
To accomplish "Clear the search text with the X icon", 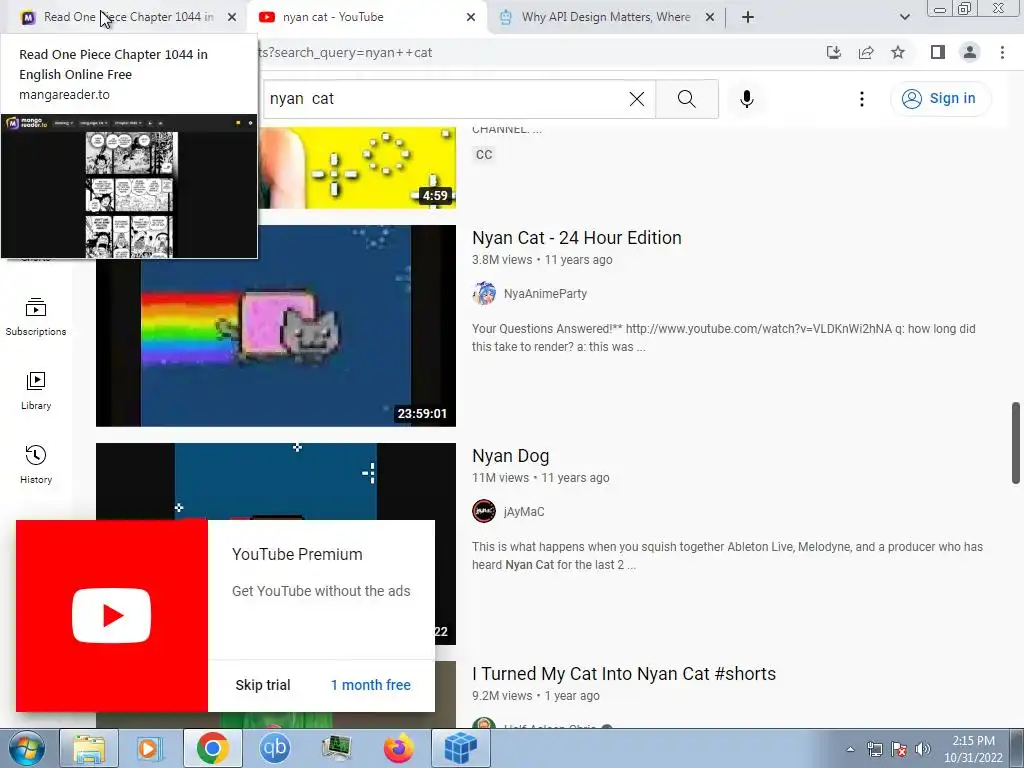I will click(x=637, y=99).
